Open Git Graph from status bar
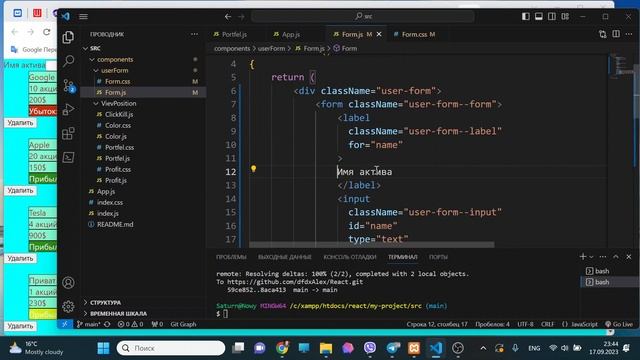 click(x=183, y=324)
